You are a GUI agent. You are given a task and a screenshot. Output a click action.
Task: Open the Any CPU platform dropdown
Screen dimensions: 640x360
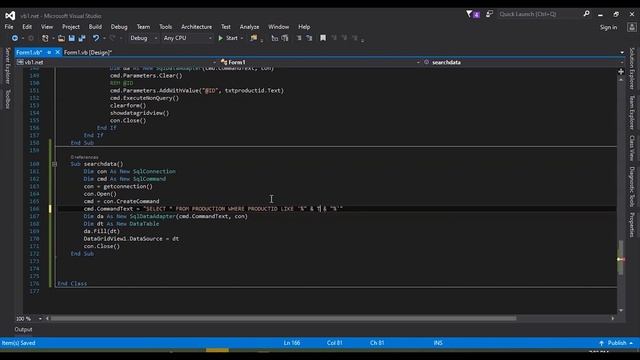click(187, 38)
